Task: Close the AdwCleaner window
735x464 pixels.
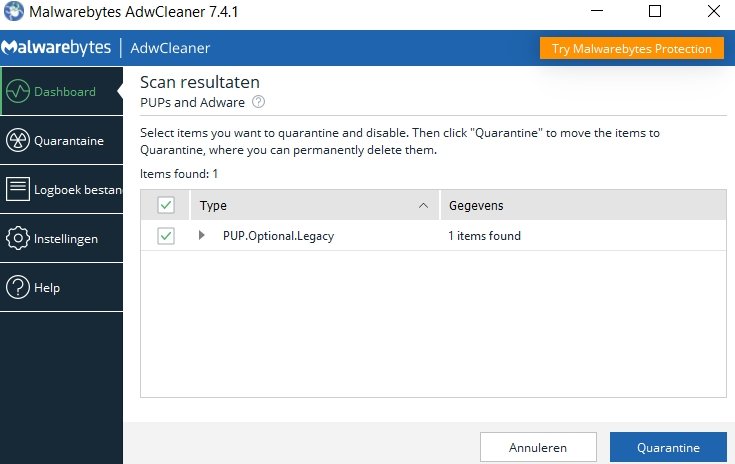Action: point(713,11)
